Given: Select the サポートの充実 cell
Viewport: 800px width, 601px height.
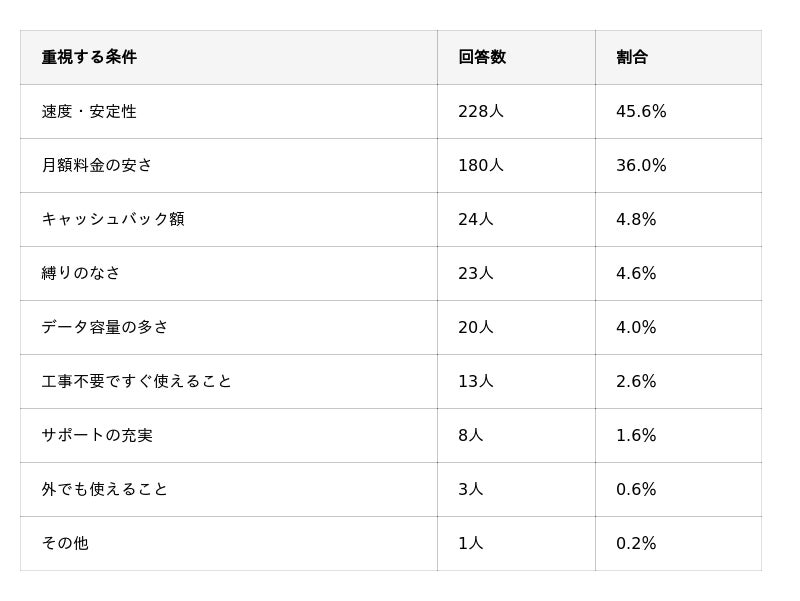Looking at the screenshot, I should click(97, 435).
